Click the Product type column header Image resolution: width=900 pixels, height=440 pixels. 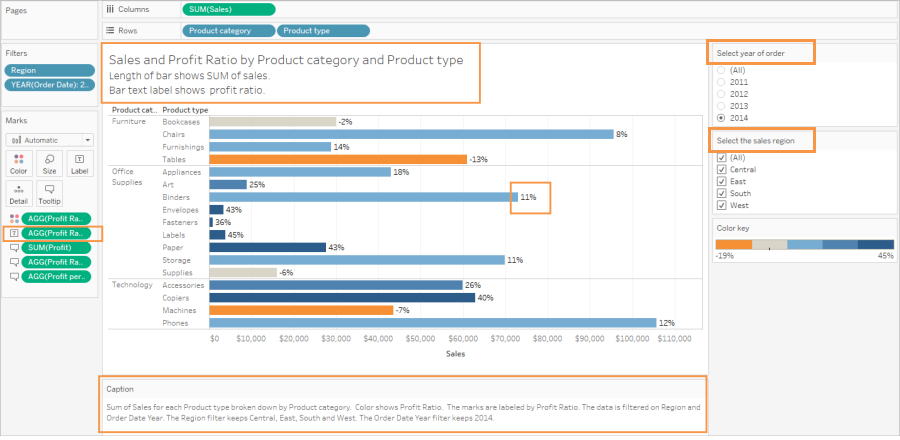185,110
